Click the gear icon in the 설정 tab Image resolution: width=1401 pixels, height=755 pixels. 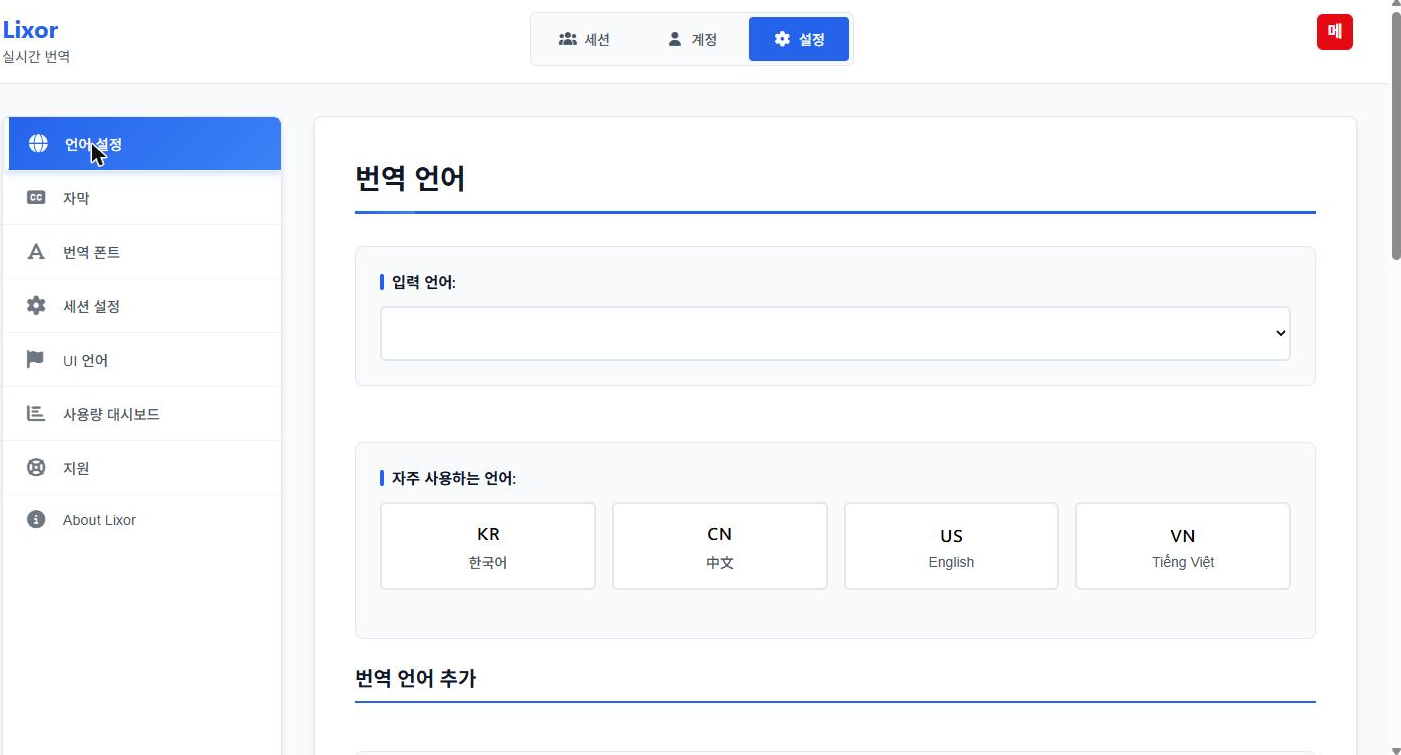pyautogui.click(x=782, y=39)
